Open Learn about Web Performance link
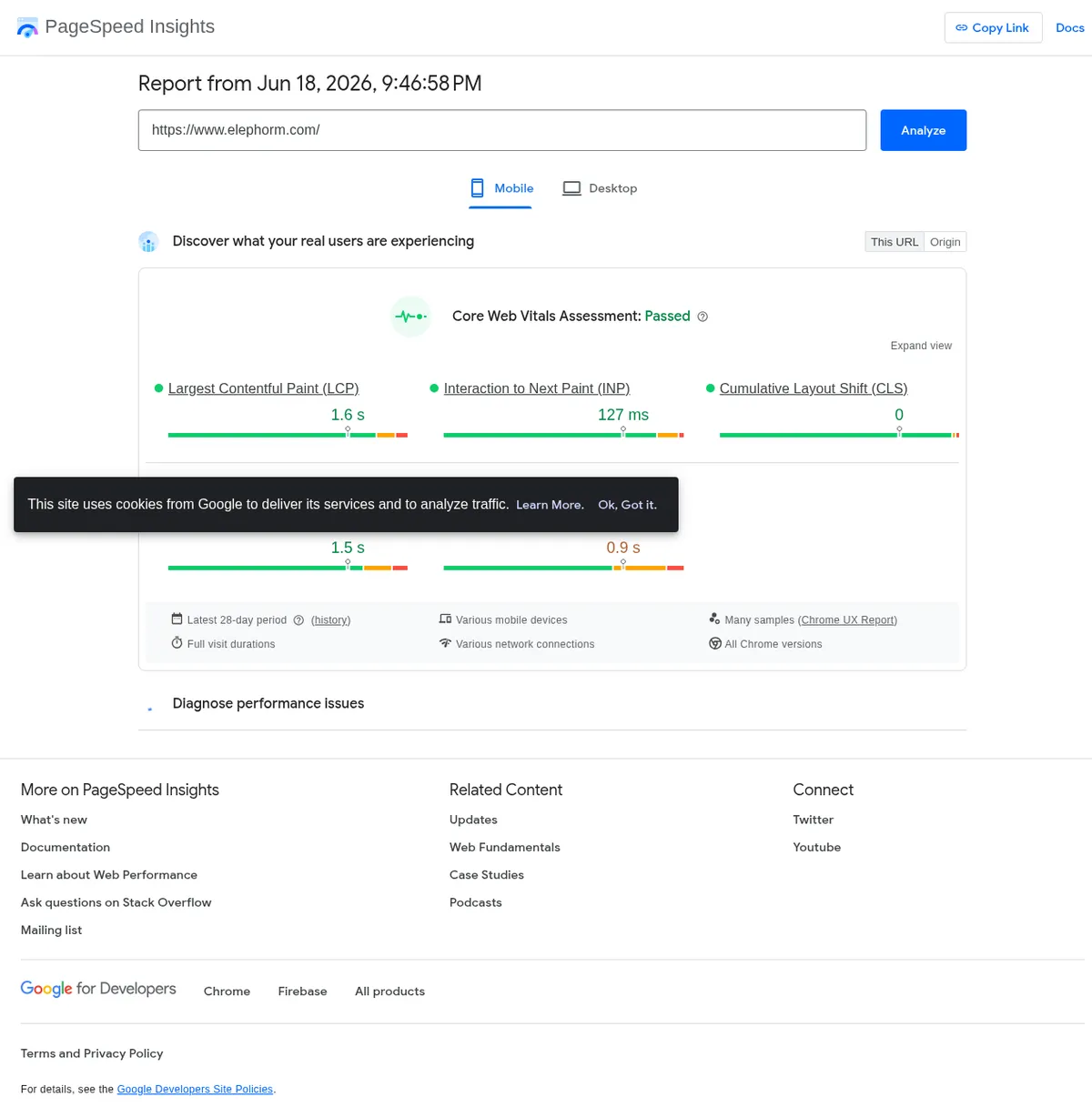 [109, 875]
